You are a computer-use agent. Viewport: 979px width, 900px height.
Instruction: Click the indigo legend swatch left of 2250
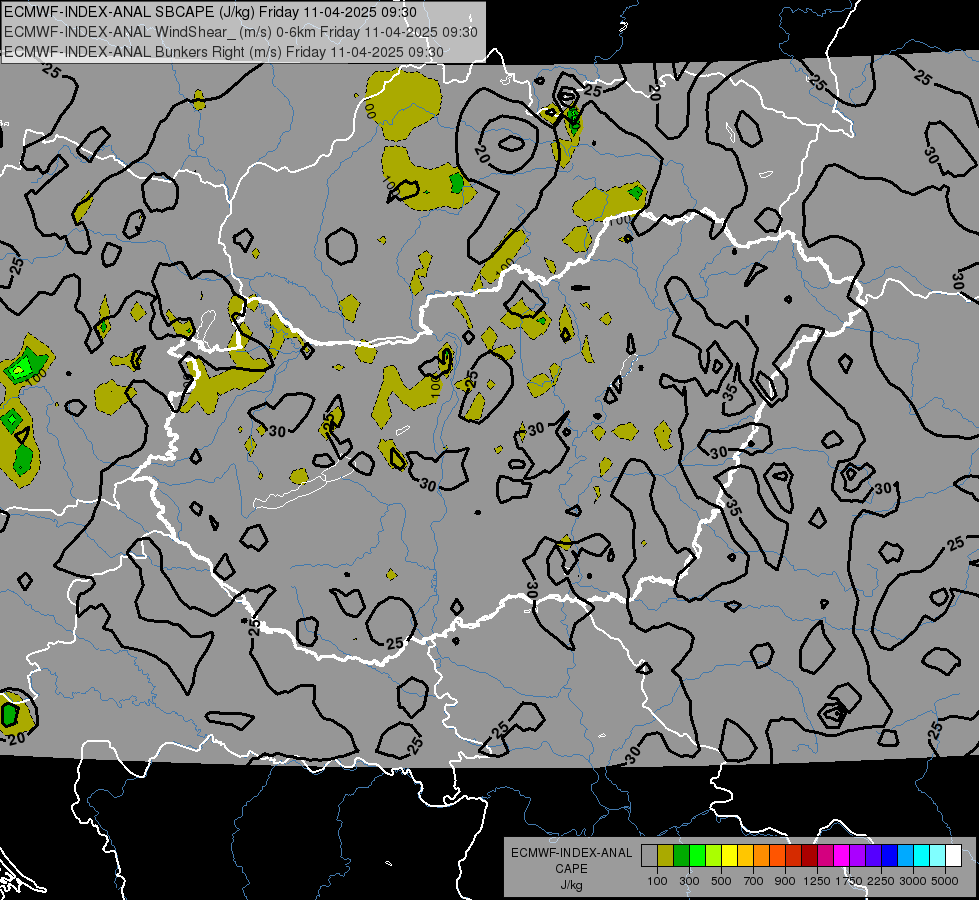tap(873, 856)
